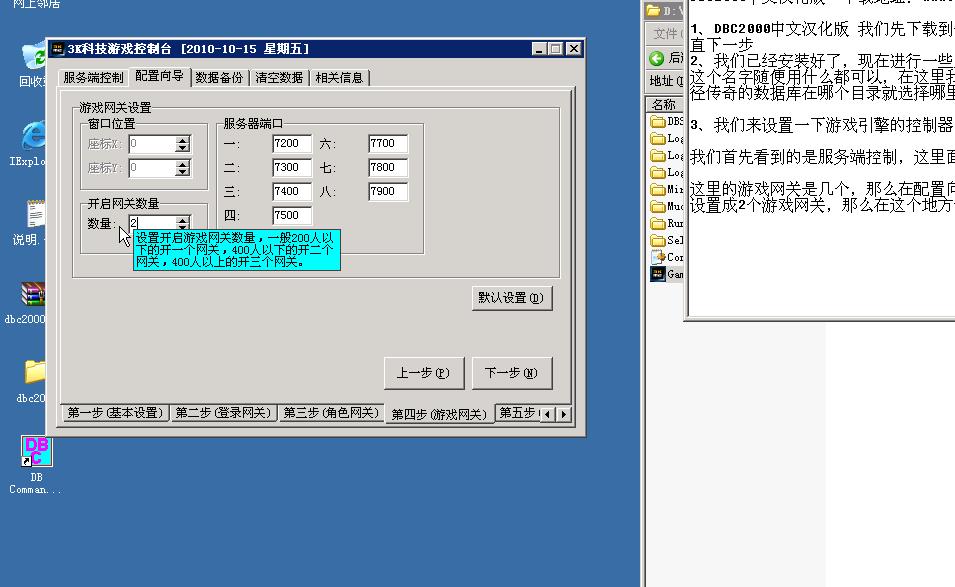Select the Mir folder in Explorer
This screenshot has height=587, width=955.
[667, 189]
